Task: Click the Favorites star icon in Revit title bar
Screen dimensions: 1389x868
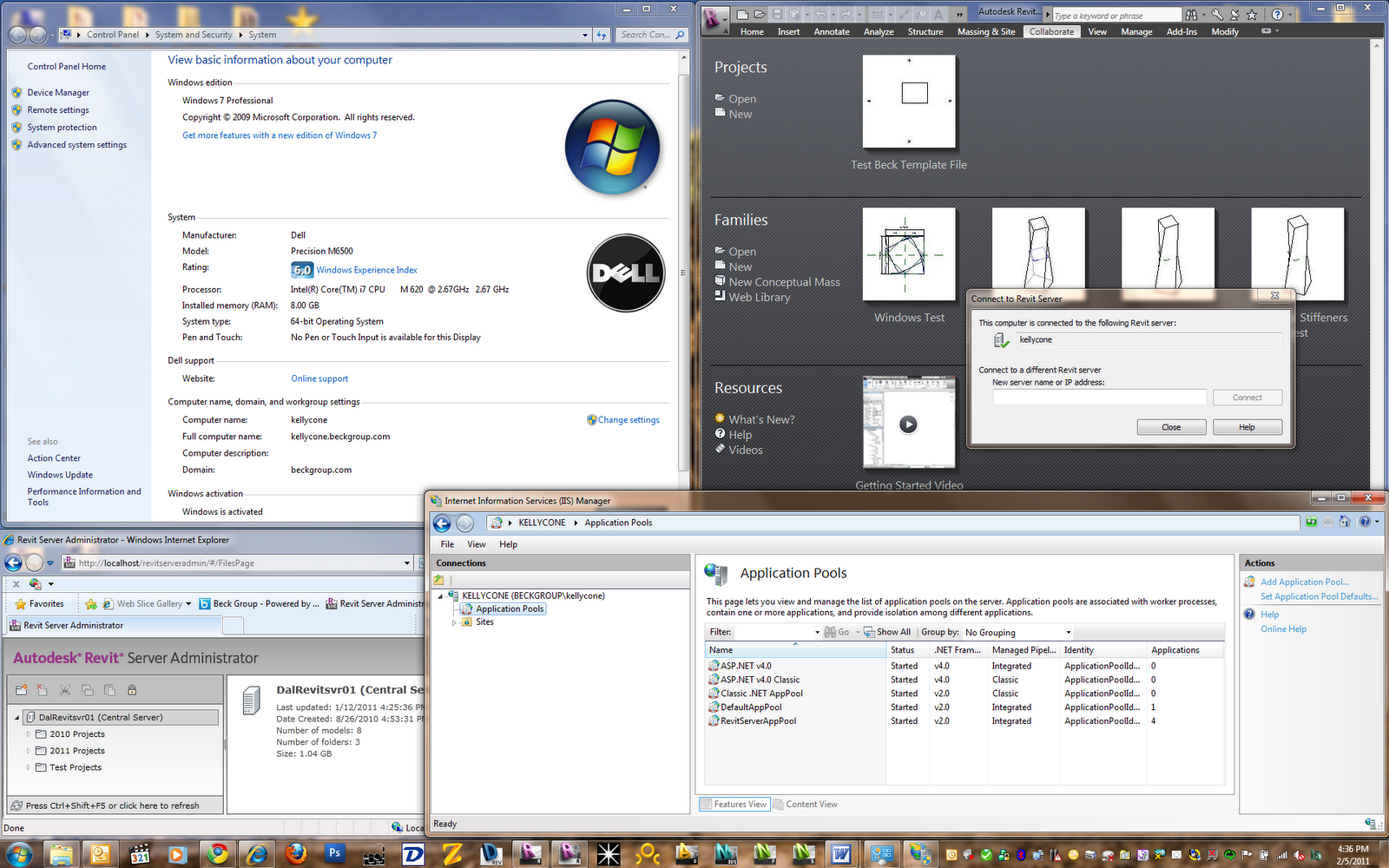Action: pos(1252,15)
